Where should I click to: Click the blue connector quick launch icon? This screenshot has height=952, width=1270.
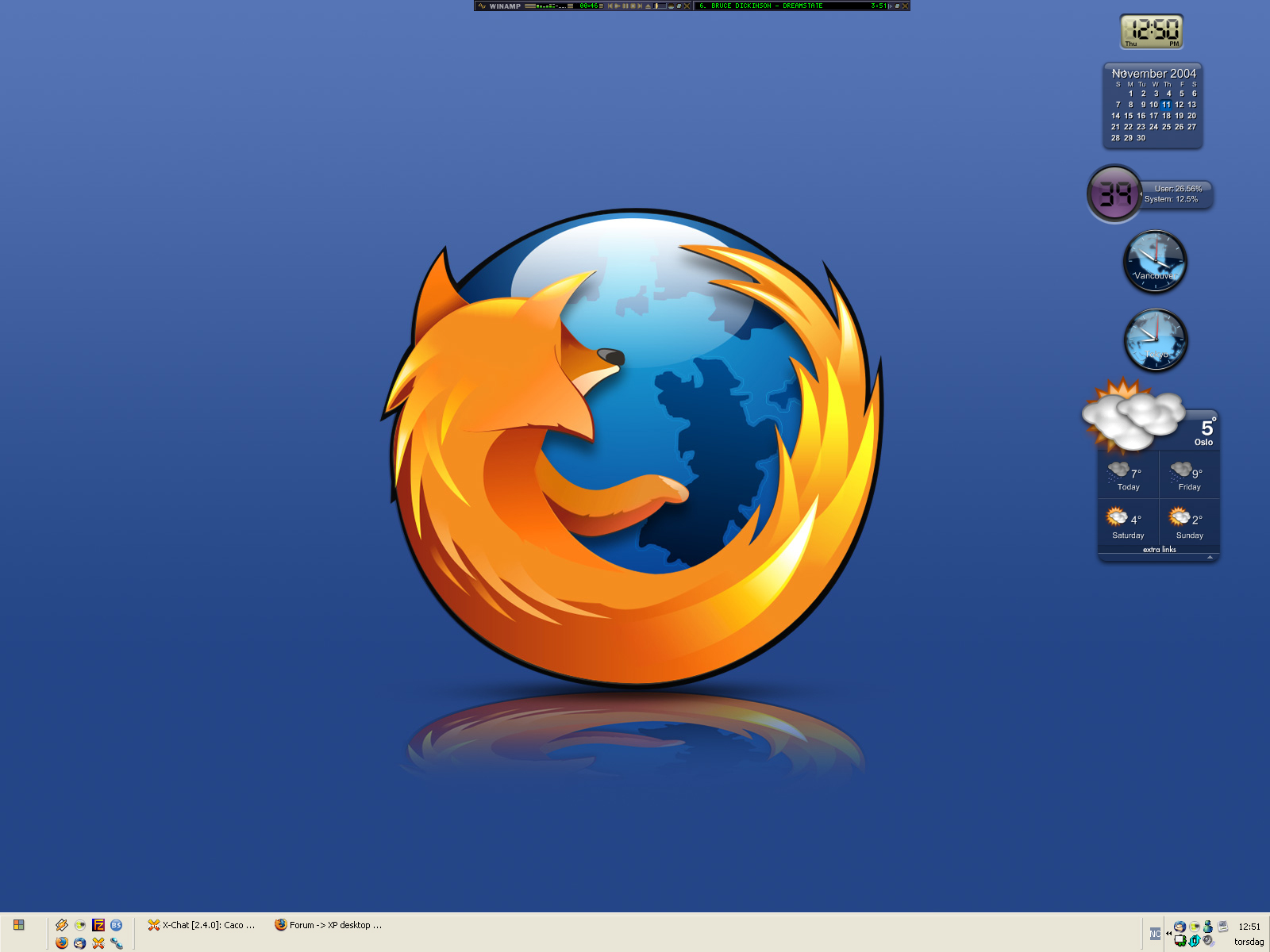117,942
